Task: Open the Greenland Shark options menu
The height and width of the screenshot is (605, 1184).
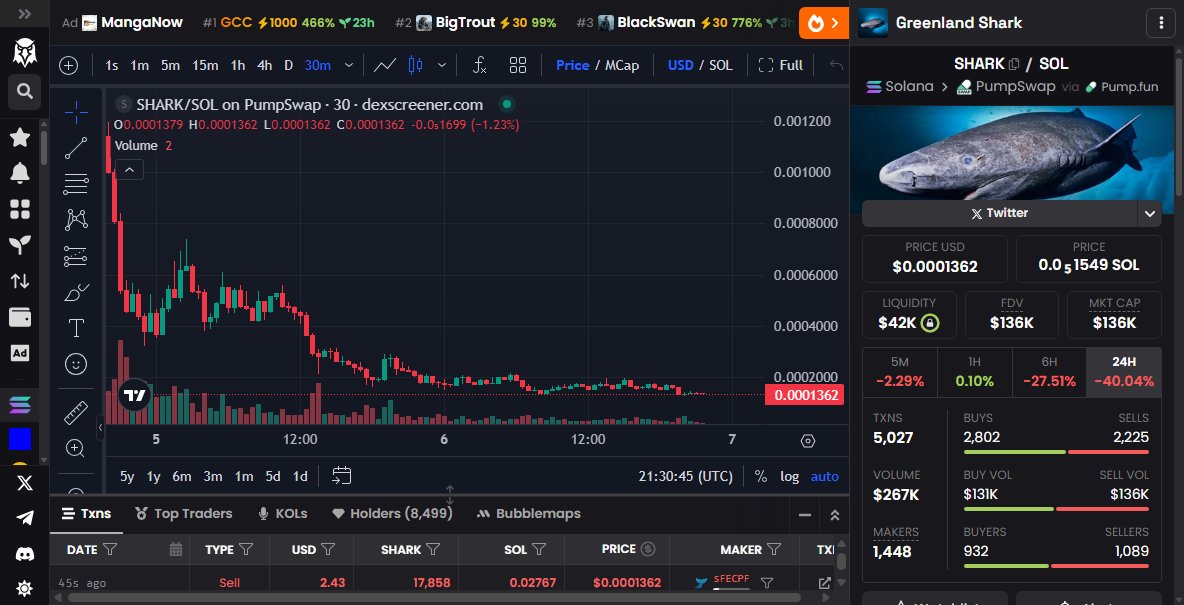Action: pyautogui.click(x=1161, y=23)
